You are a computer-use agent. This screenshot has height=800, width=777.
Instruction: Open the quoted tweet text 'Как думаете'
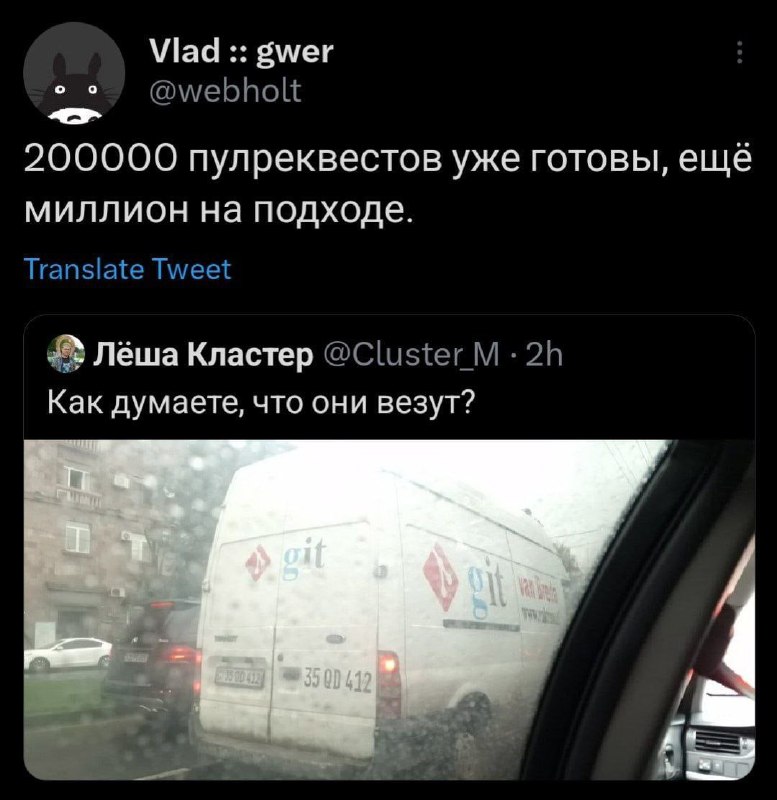click(x=261, y=403)
